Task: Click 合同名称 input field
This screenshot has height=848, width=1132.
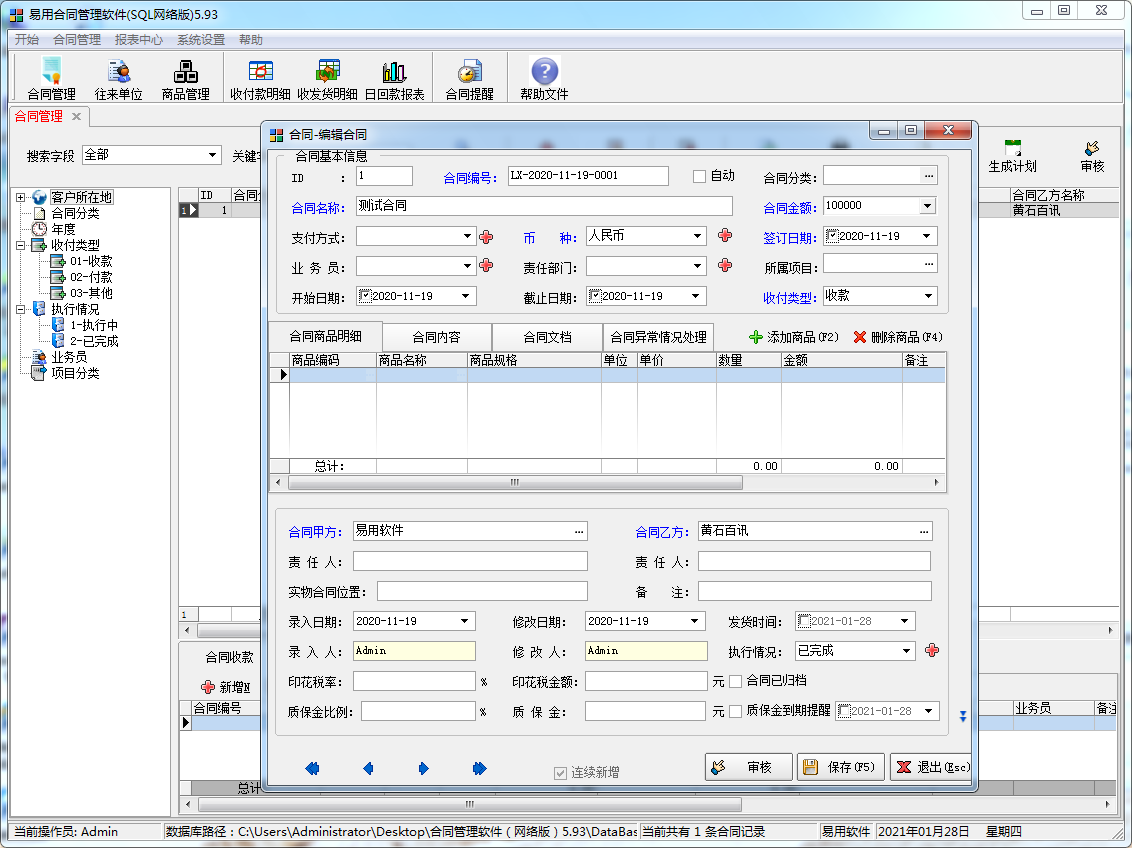Action: tap(544, 206)
